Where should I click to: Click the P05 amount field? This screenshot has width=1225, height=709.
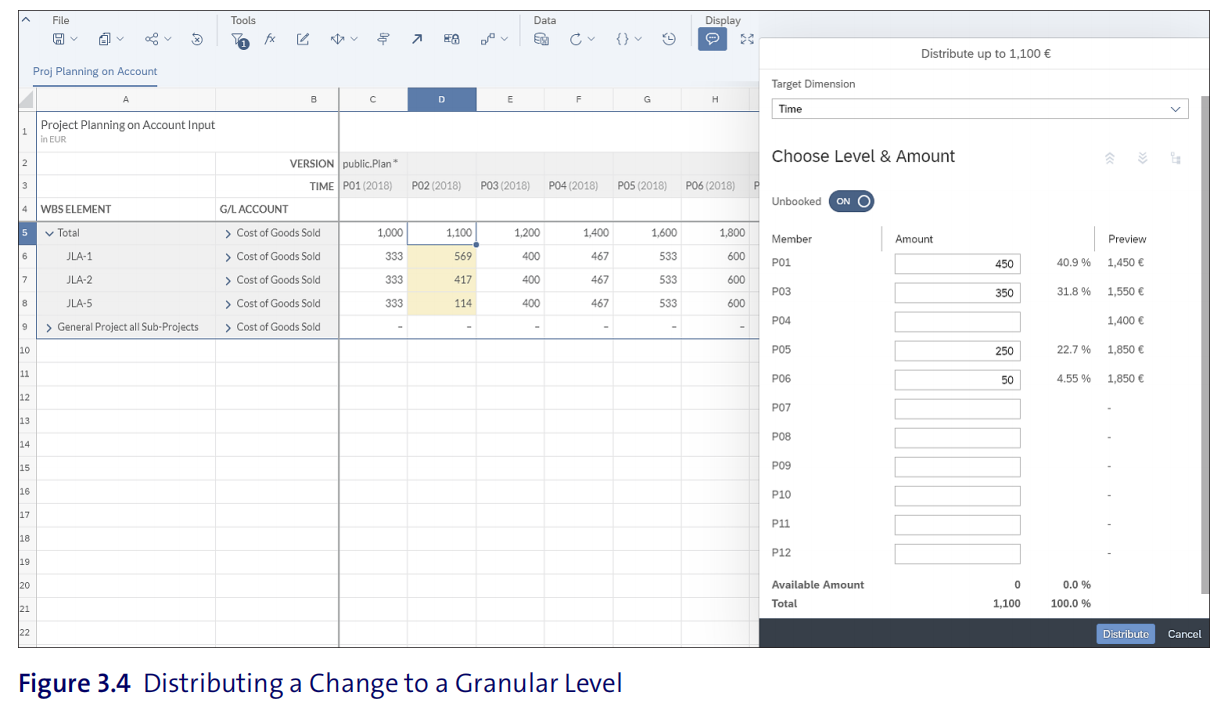pyautogui.click(x=957, y=351)
